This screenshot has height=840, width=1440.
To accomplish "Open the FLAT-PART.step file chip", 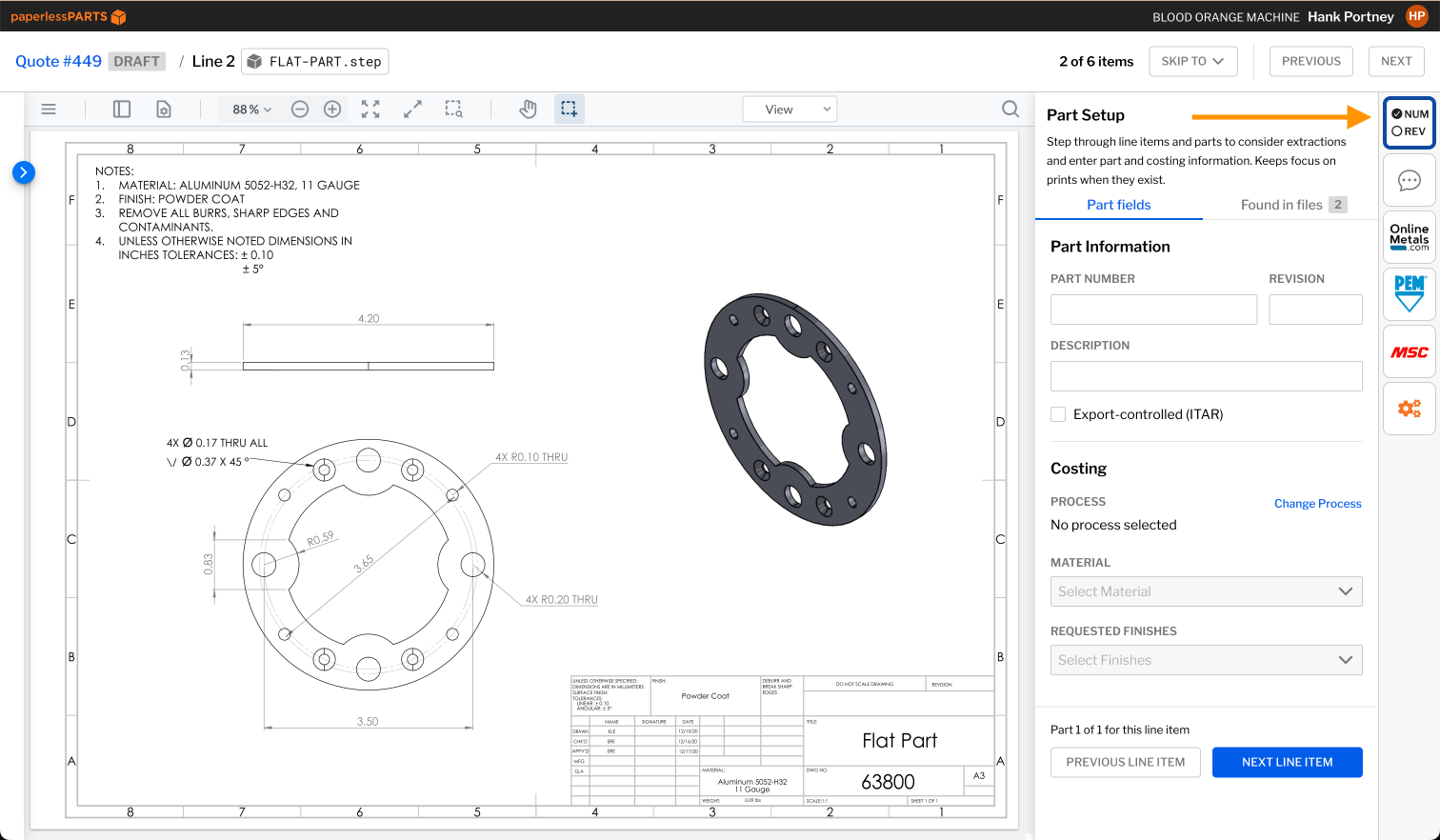I will [315, 61].
